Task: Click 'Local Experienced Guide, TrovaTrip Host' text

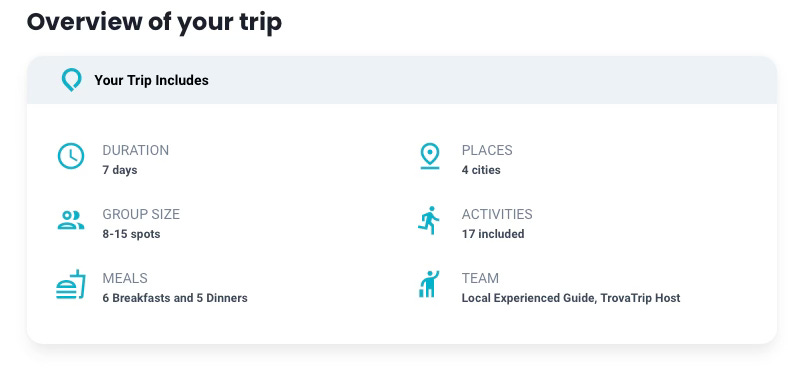Action: [571, 298]
